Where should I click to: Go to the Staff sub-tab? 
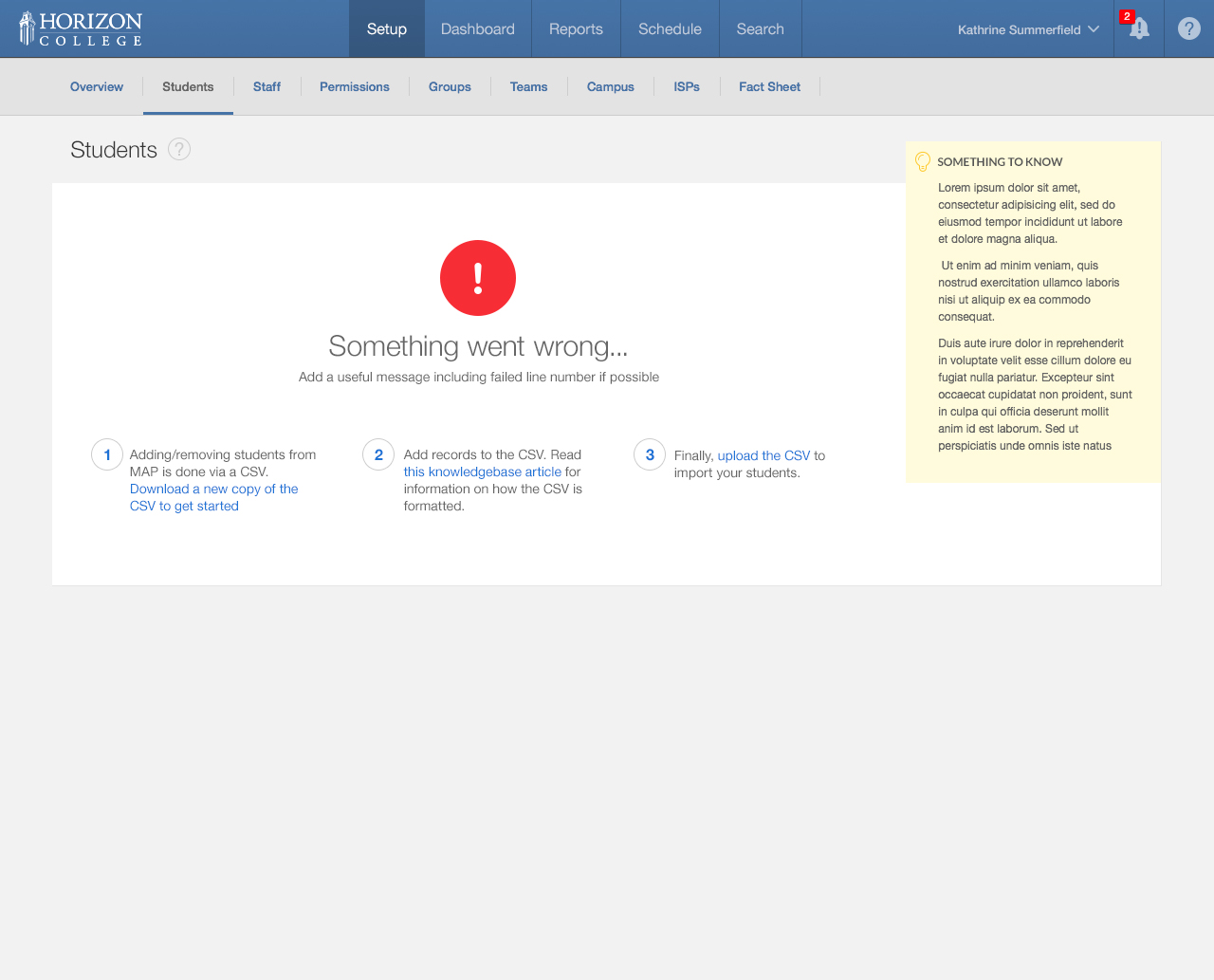(267, 86)
